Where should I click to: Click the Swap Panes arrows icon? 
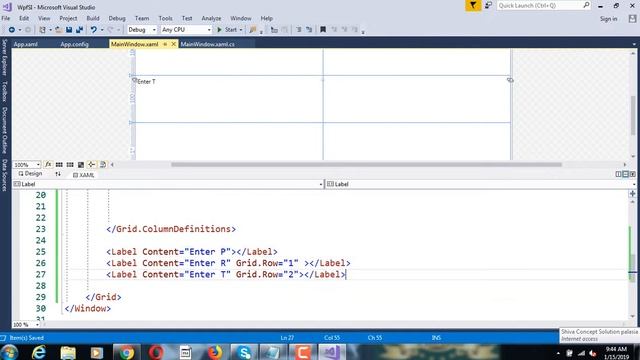(58, 174)
